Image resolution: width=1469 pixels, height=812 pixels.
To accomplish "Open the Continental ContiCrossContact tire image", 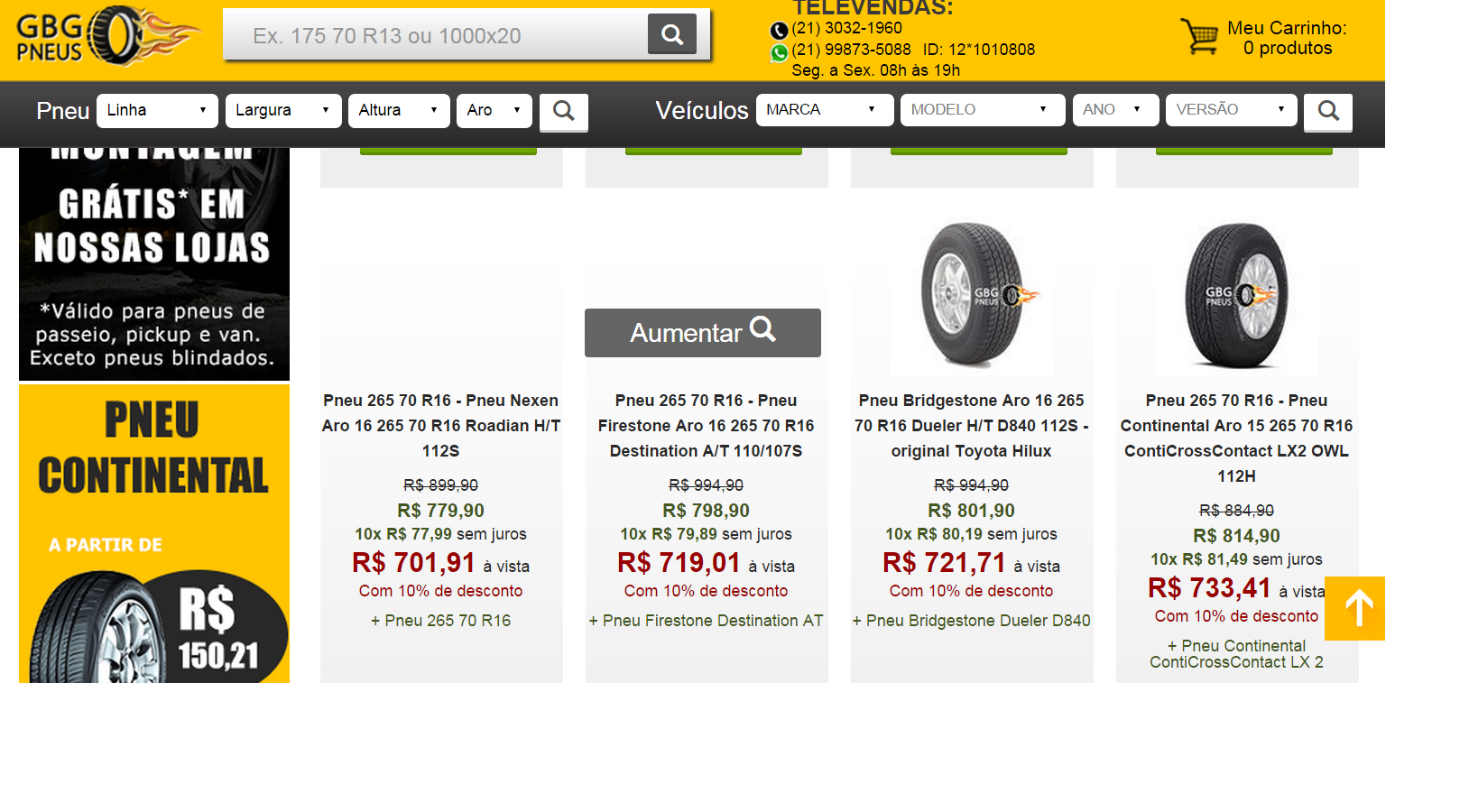I will [1236, 296].
